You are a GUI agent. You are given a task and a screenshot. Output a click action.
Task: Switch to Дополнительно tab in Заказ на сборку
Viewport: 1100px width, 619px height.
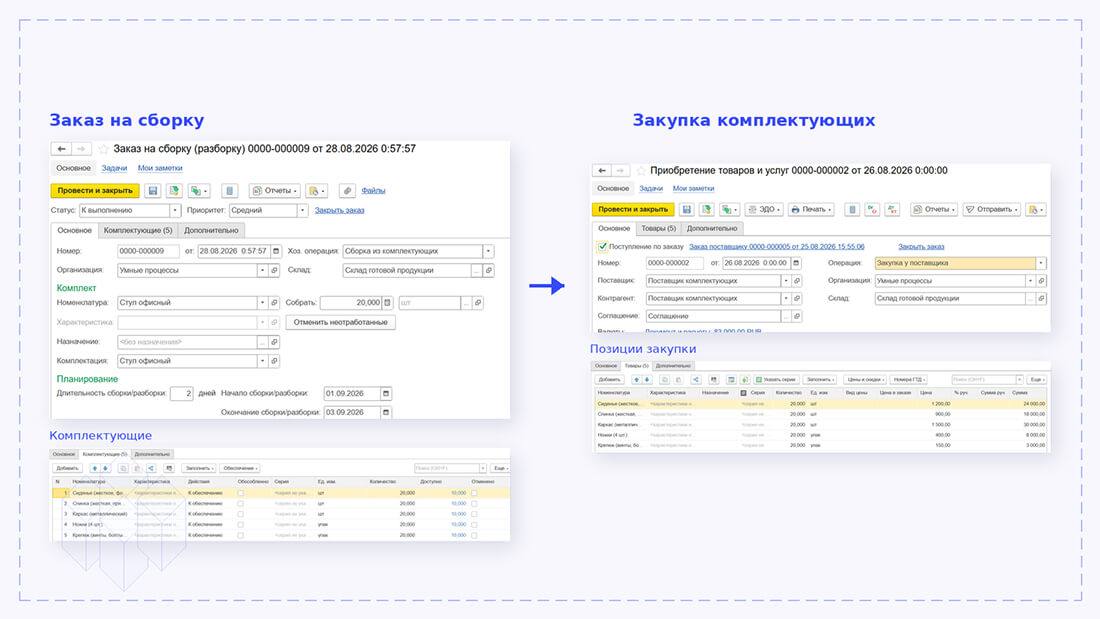(x=211, y=230)
